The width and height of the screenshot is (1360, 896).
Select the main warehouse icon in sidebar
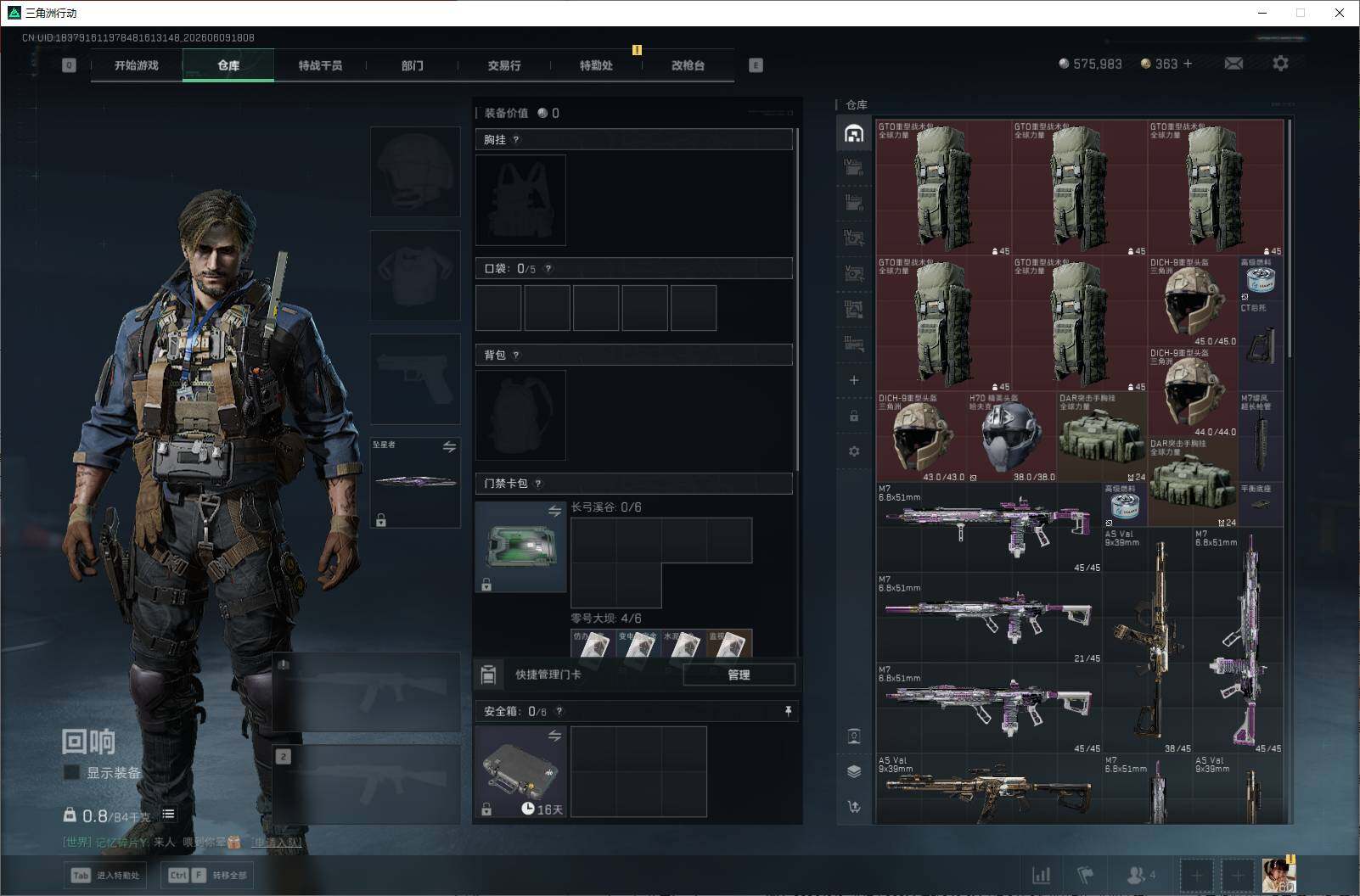(854, 133)
